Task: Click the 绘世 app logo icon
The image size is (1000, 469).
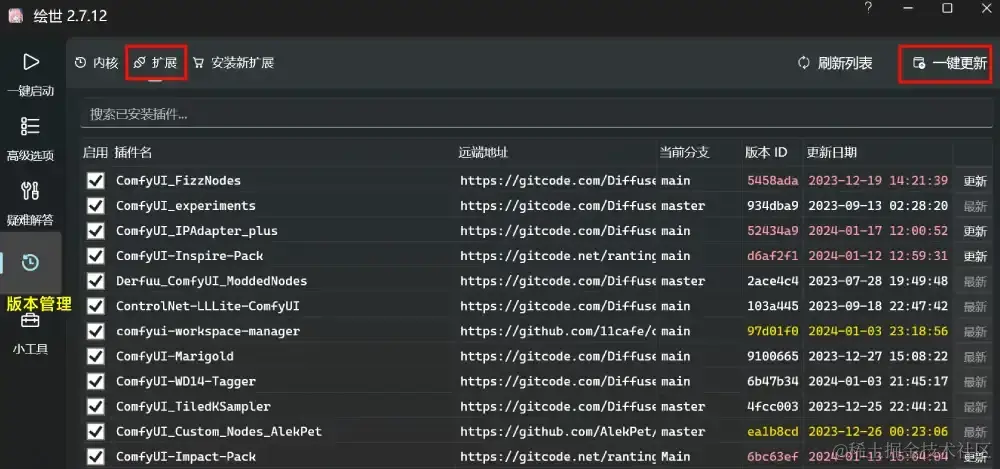Action: [15, 16]
